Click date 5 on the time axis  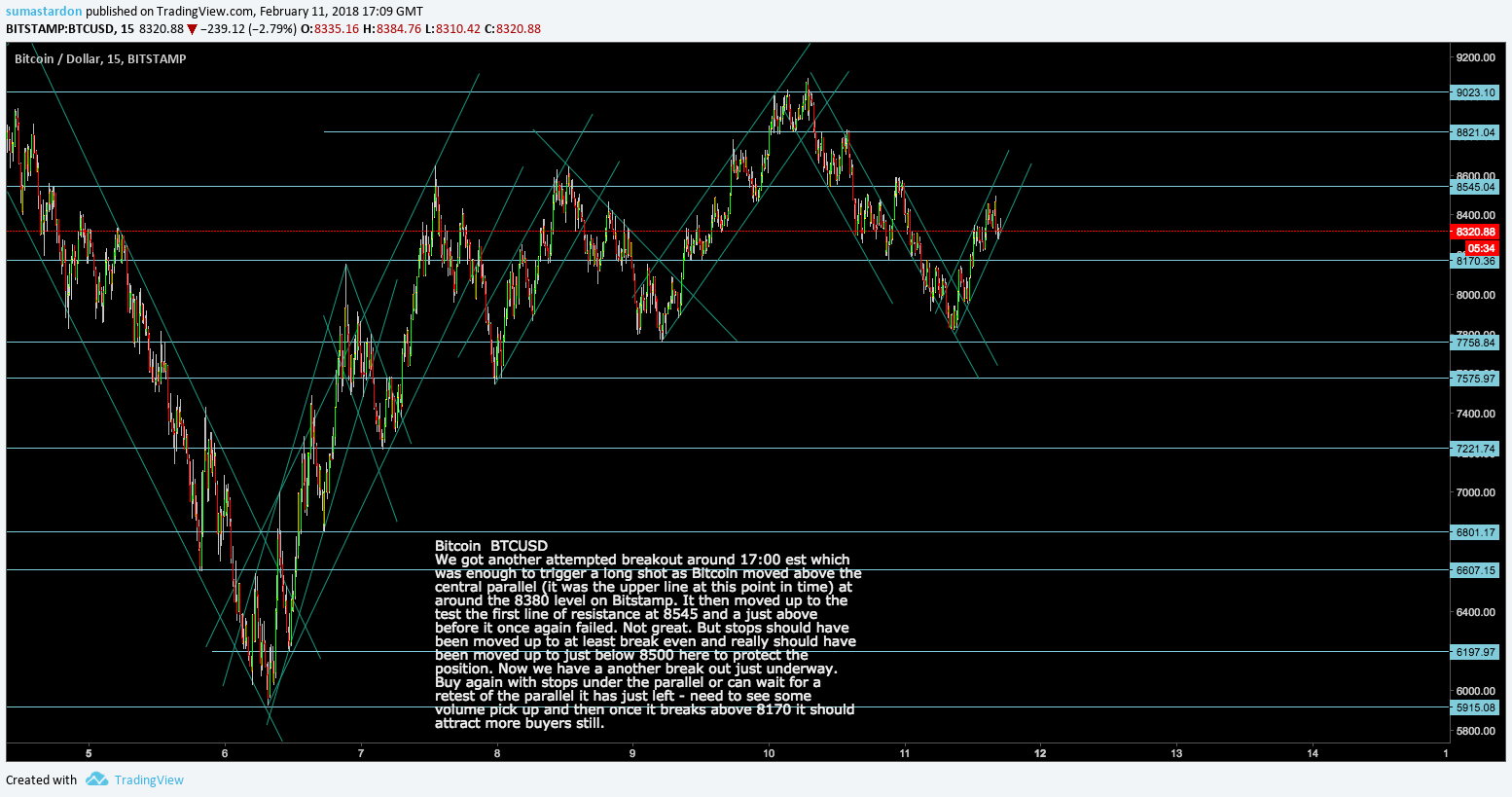89,753
